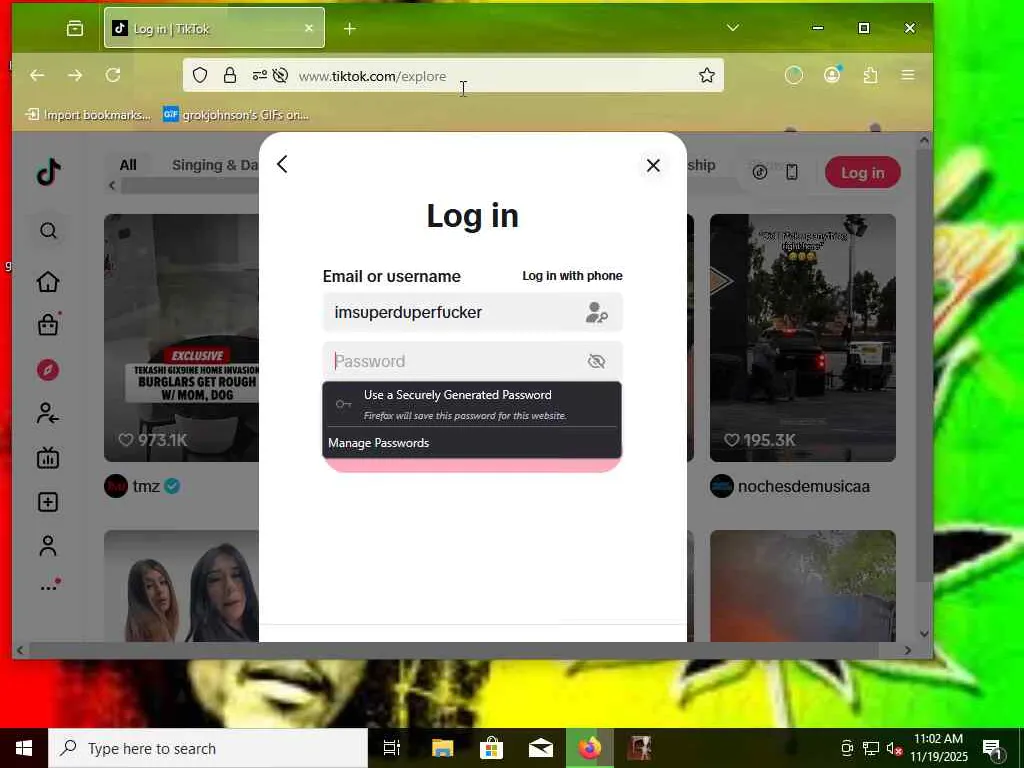Open the Extensions puzzle icon

tap(870, 75)
